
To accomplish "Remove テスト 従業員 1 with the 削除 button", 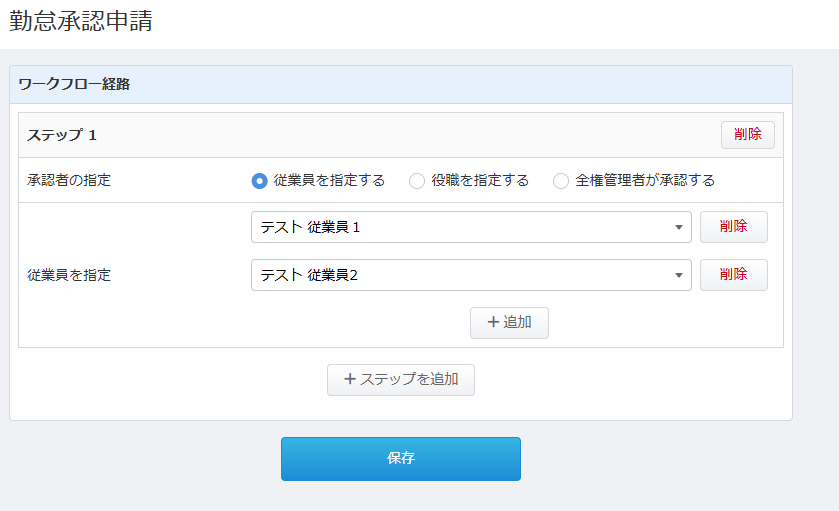I will pos(733,227).
